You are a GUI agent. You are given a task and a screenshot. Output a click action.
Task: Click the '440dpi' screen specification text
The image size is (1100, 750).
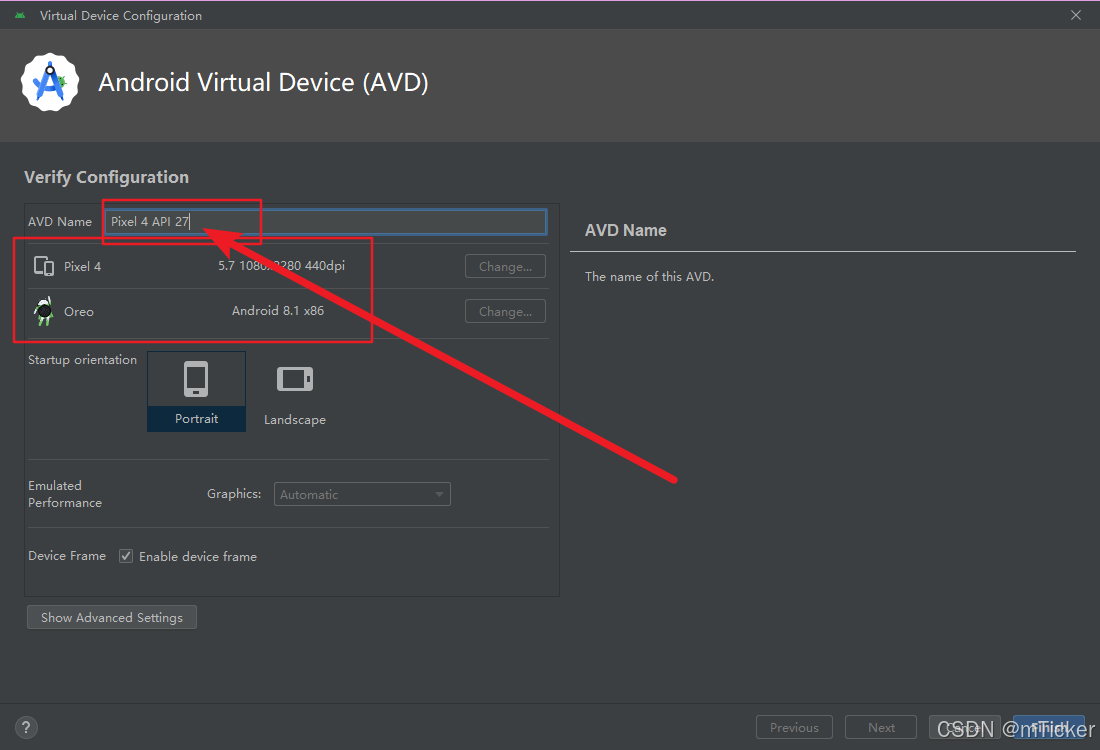pos(325,266)
